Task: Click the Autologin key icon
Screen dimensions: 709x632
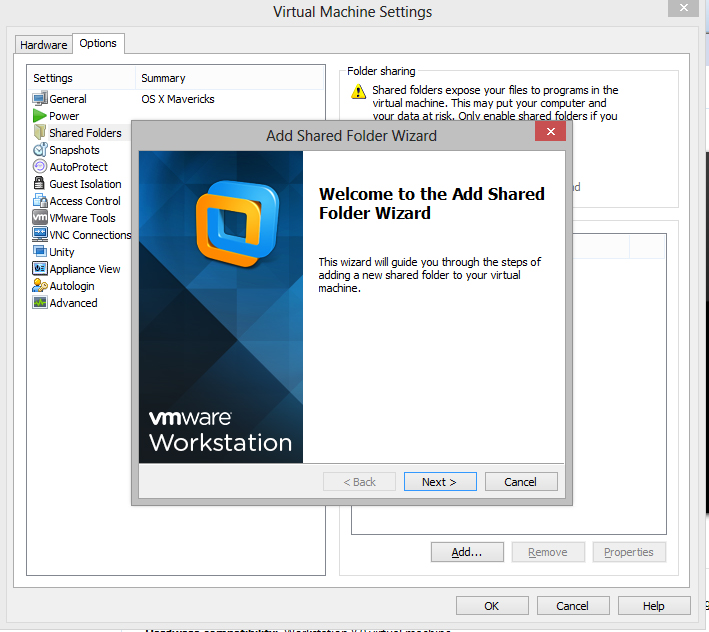Action: point(40,285)
